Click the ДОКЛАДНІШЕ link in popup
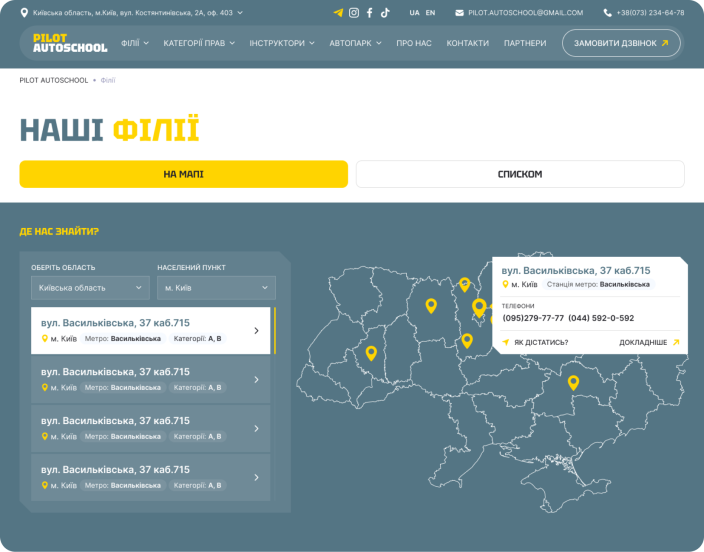This screenshot has width=704, height=552. [643, 343]
